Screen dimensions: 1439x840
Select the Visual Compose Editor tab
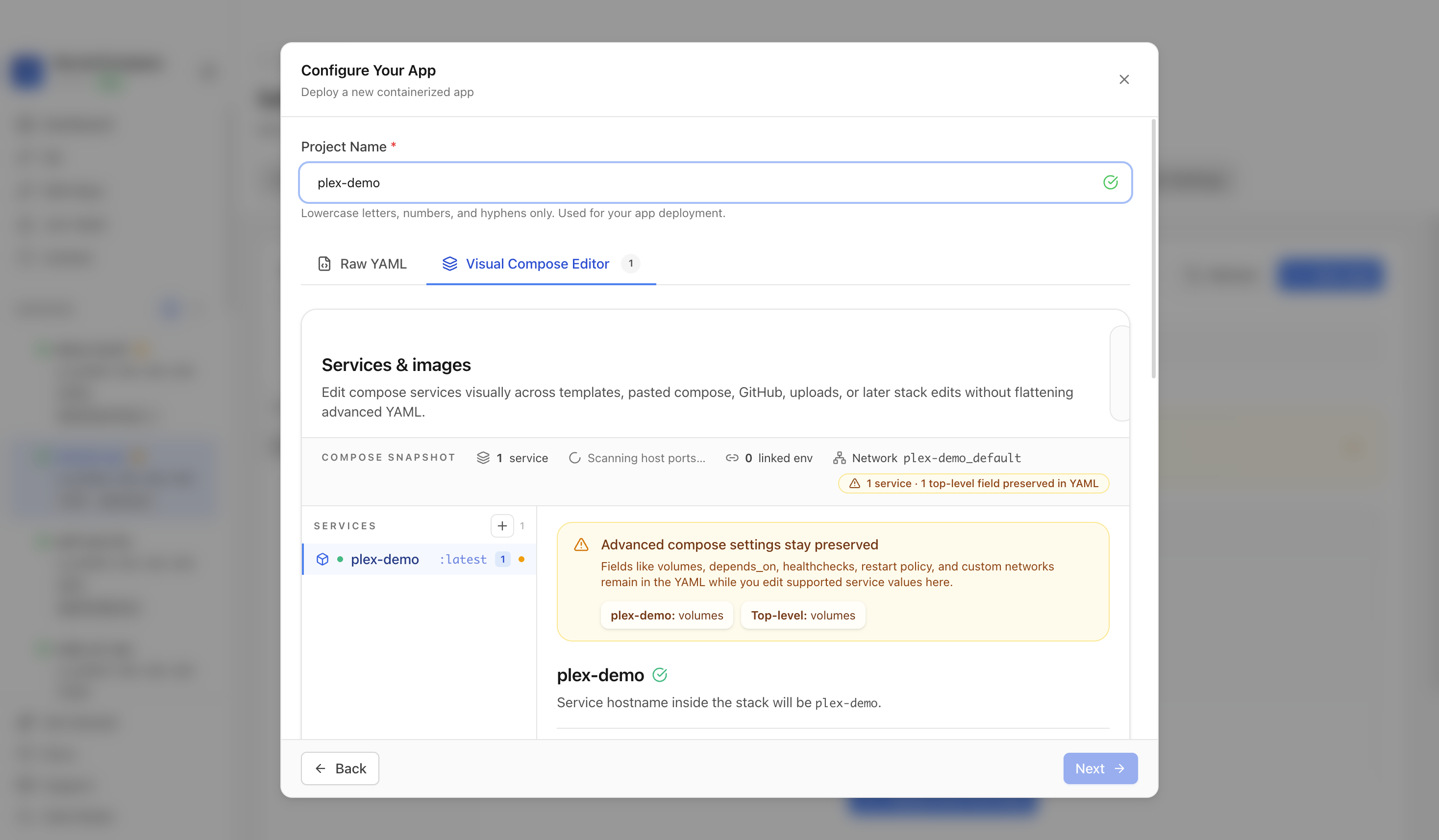point(541,264)
